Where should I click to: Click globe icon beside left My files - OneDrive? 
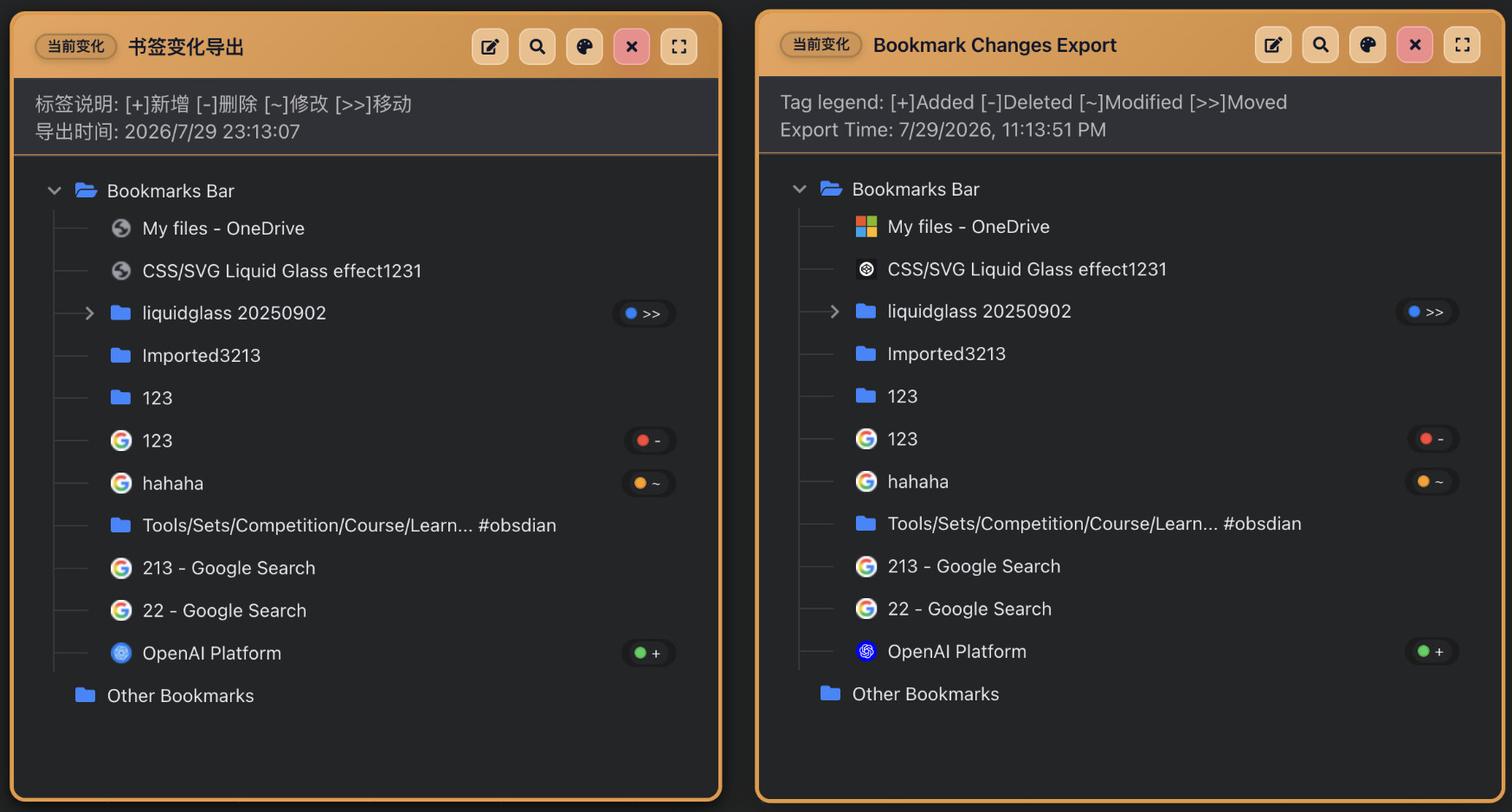[121, 229]
